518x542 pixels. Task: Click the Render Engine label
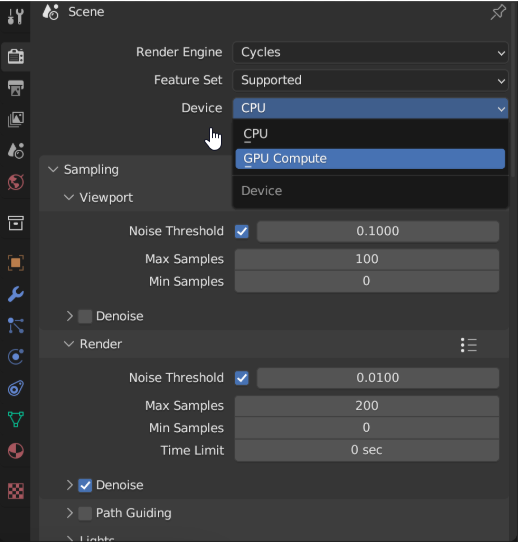pyautogui.click(x=179, y=52)
